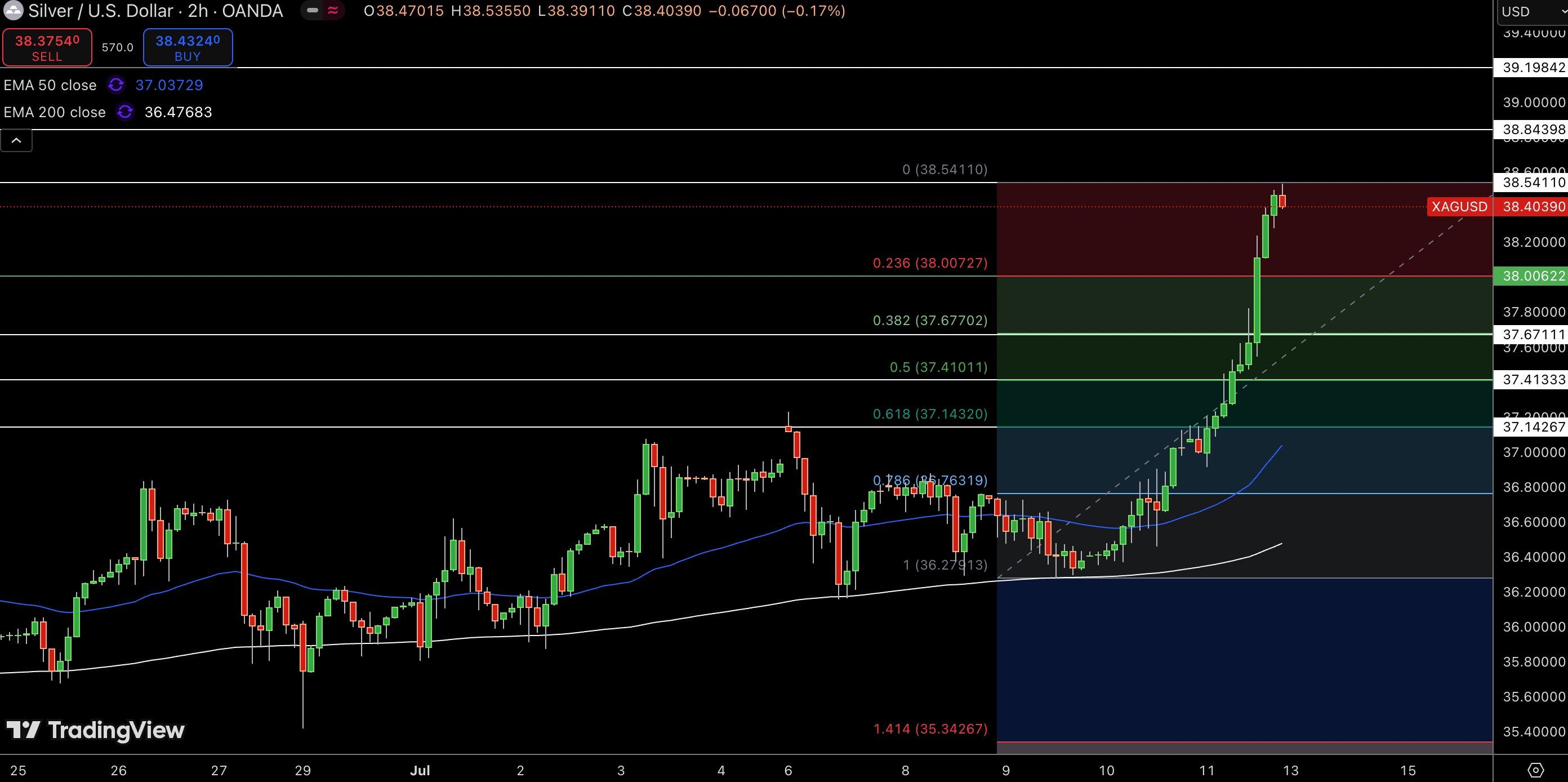Click the XAGUSD last price label

click(1459, 206)
